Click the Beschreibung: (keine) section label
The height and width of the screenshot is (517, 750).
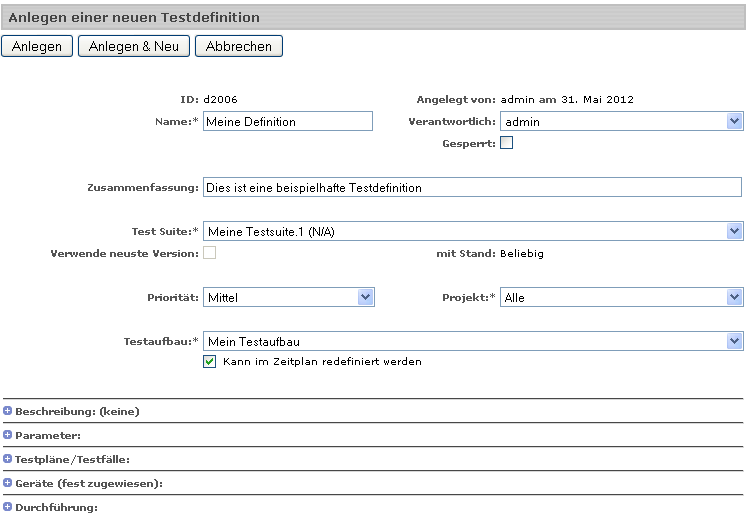tap(77, 411)
